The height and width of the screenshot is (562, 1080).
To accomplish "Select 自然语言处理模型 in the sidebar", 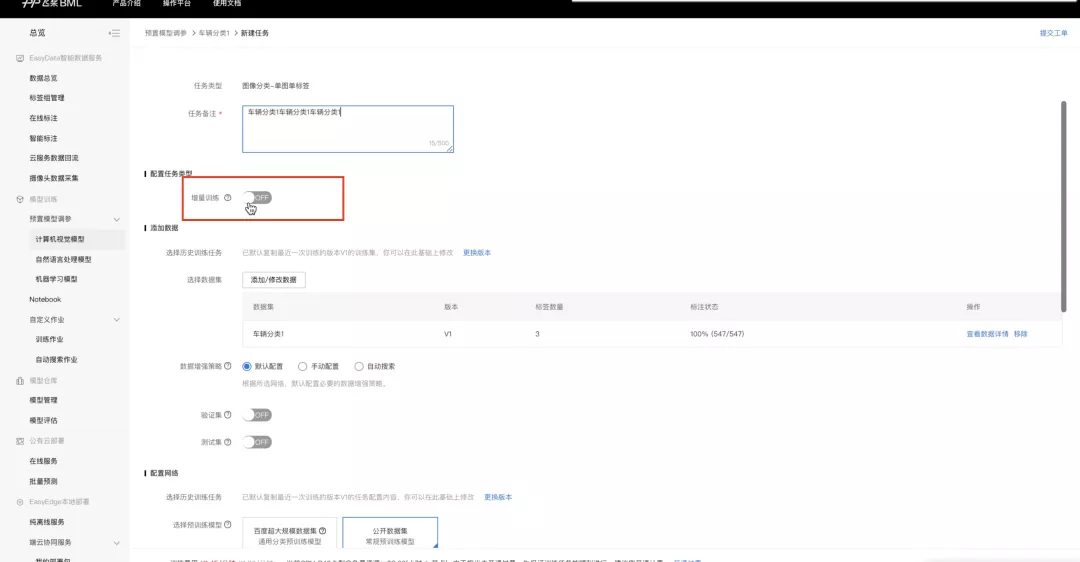I will pyautogui.click(x=63, y=260).
